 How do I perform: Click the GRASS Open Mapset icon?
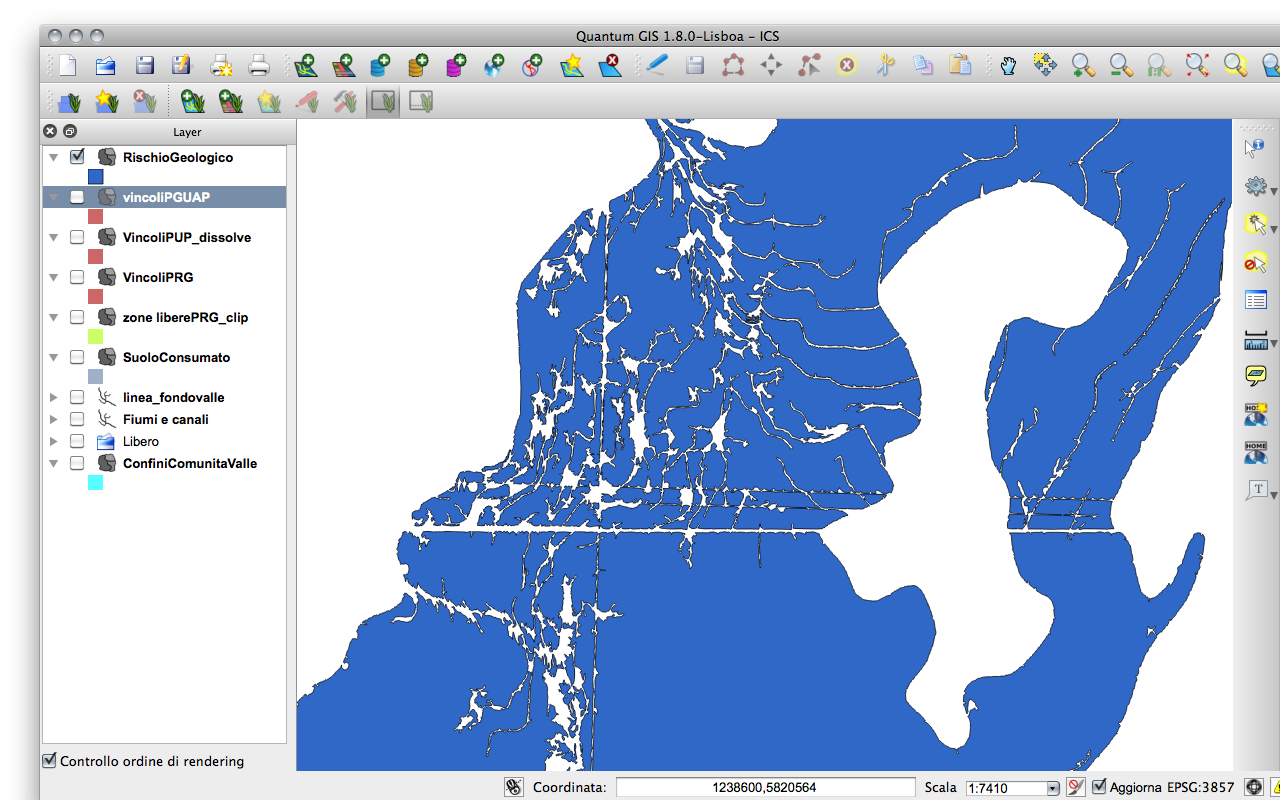click(68, 102)
